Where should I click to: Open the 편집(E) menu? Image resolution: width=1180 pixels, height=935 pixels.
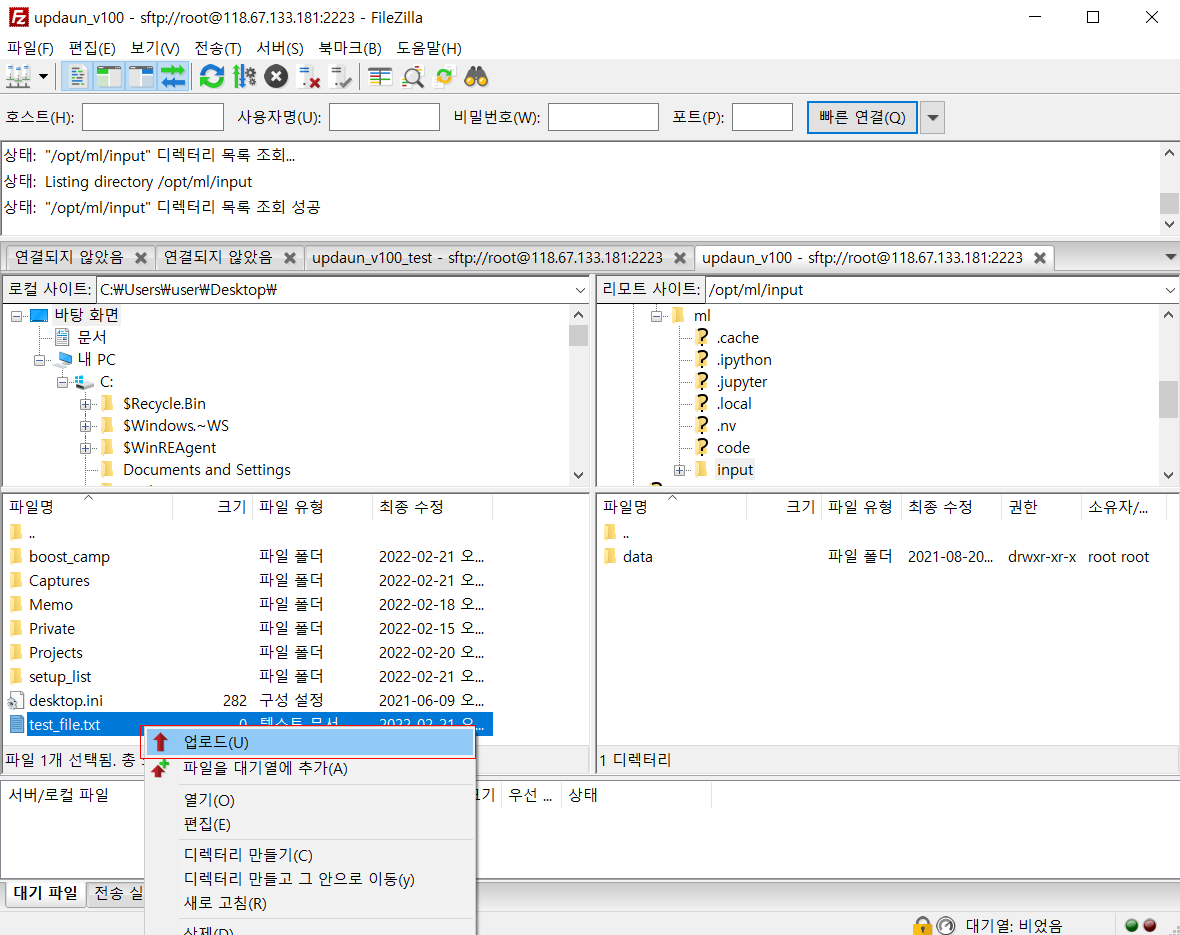[92, 48]
